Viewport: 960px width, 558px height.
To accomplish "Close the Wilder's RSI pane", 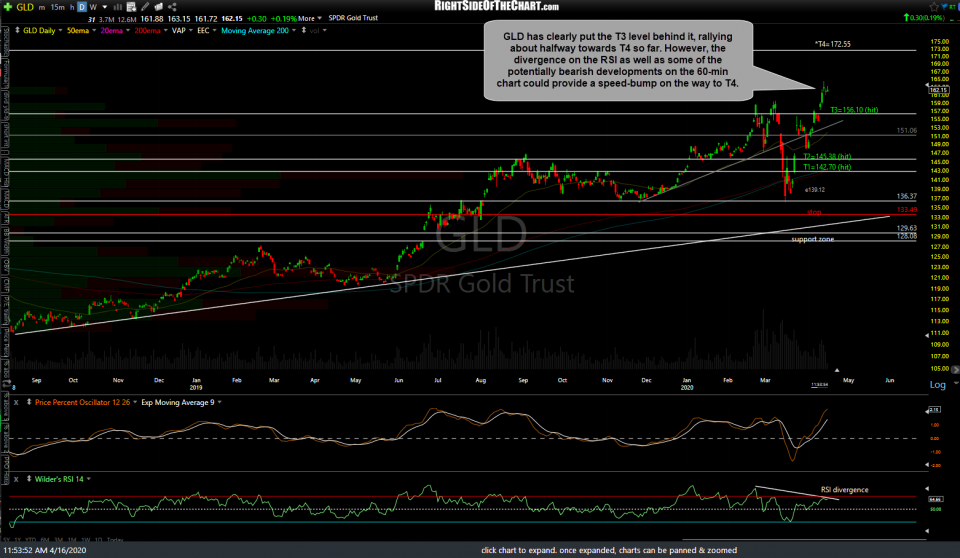I will pos(17,479).
